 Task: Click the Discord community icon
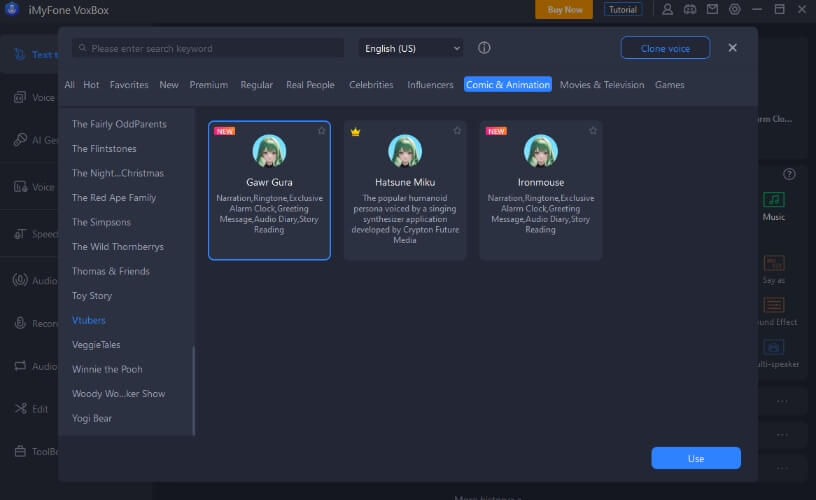coord(690,10)
